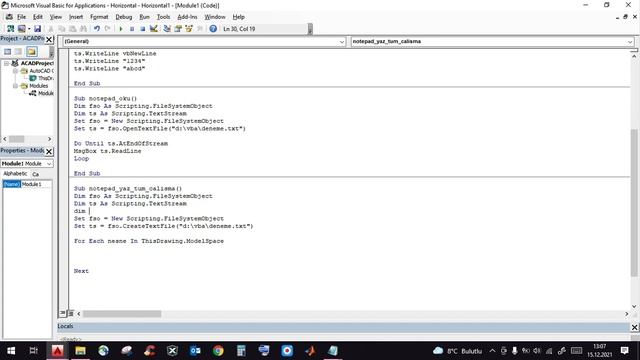Click the code line 'For Each nesne In ThisDrawing.ModelSpace'
The width and height of the screenshot is (640, 360).
click(149, 241)
